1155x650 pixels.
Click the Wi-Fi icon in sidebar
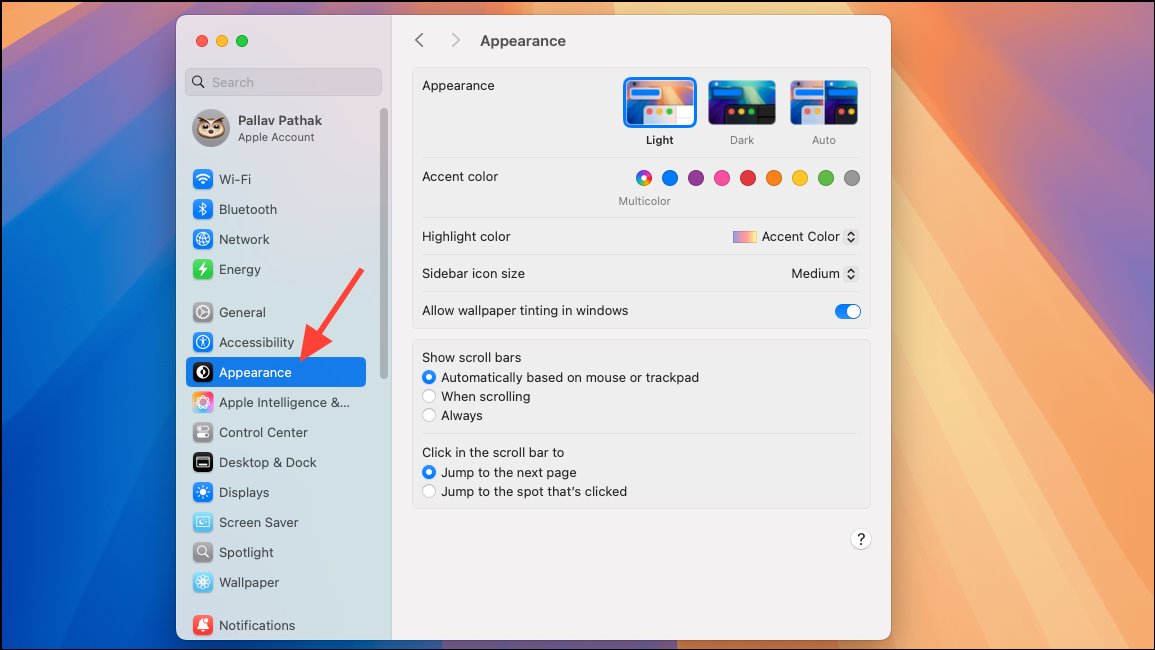click(x=203, y=179)
